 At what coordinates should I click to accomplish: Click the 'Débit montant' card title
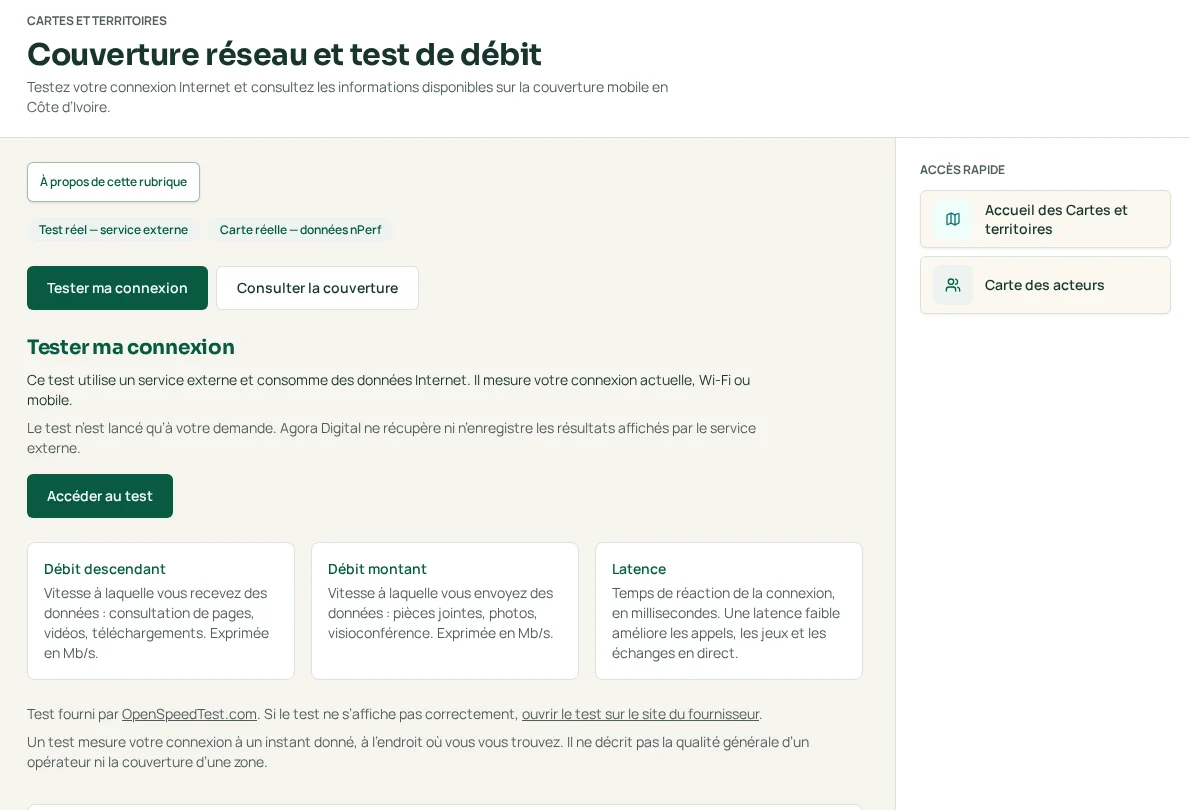coord(377,569)
